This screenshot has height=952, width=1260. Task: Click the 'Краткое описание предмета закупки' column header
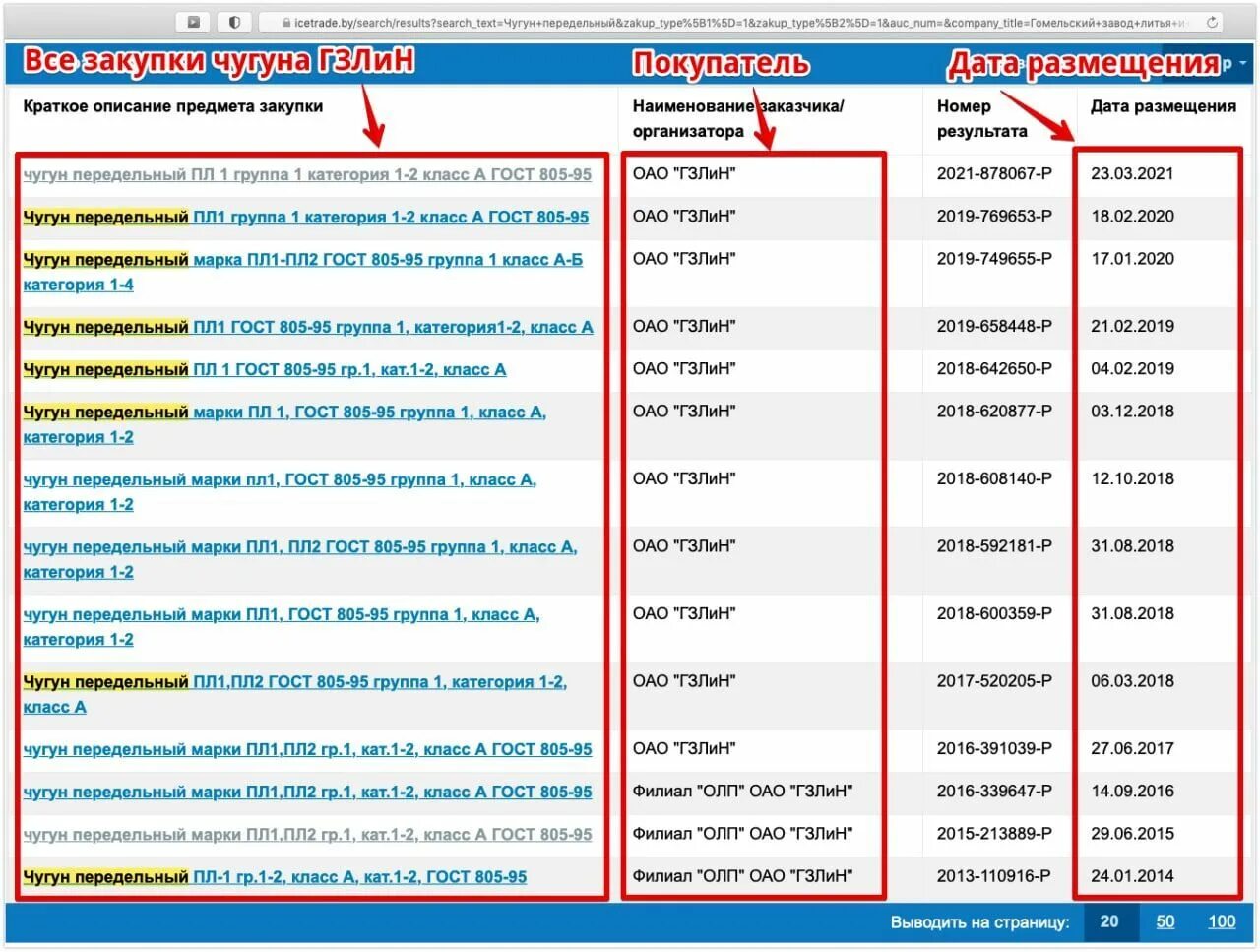coord(173,106)
